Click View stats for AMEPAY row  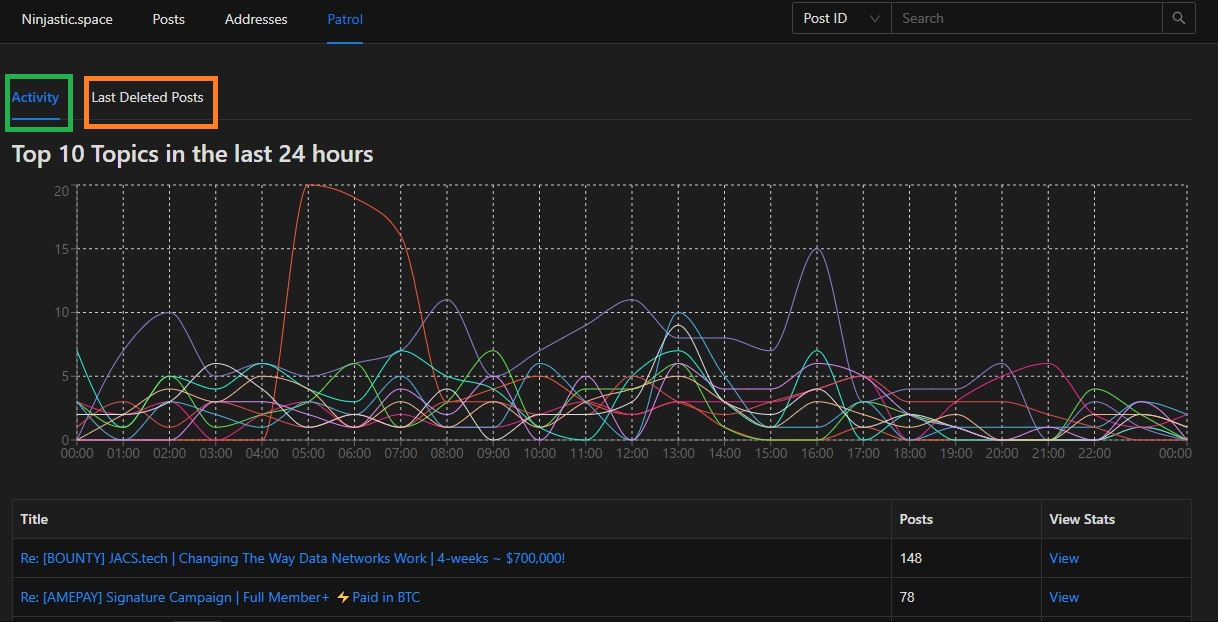pos(1064,597)
